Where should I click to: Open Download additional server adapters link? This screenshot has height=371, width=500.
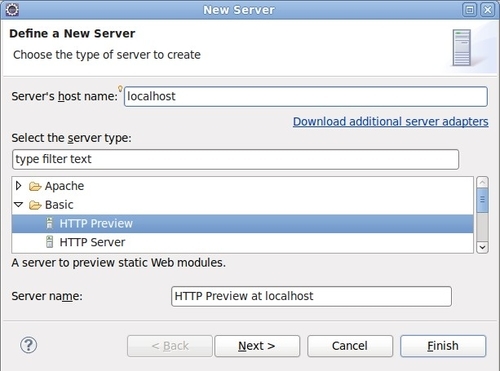(391, 122)
